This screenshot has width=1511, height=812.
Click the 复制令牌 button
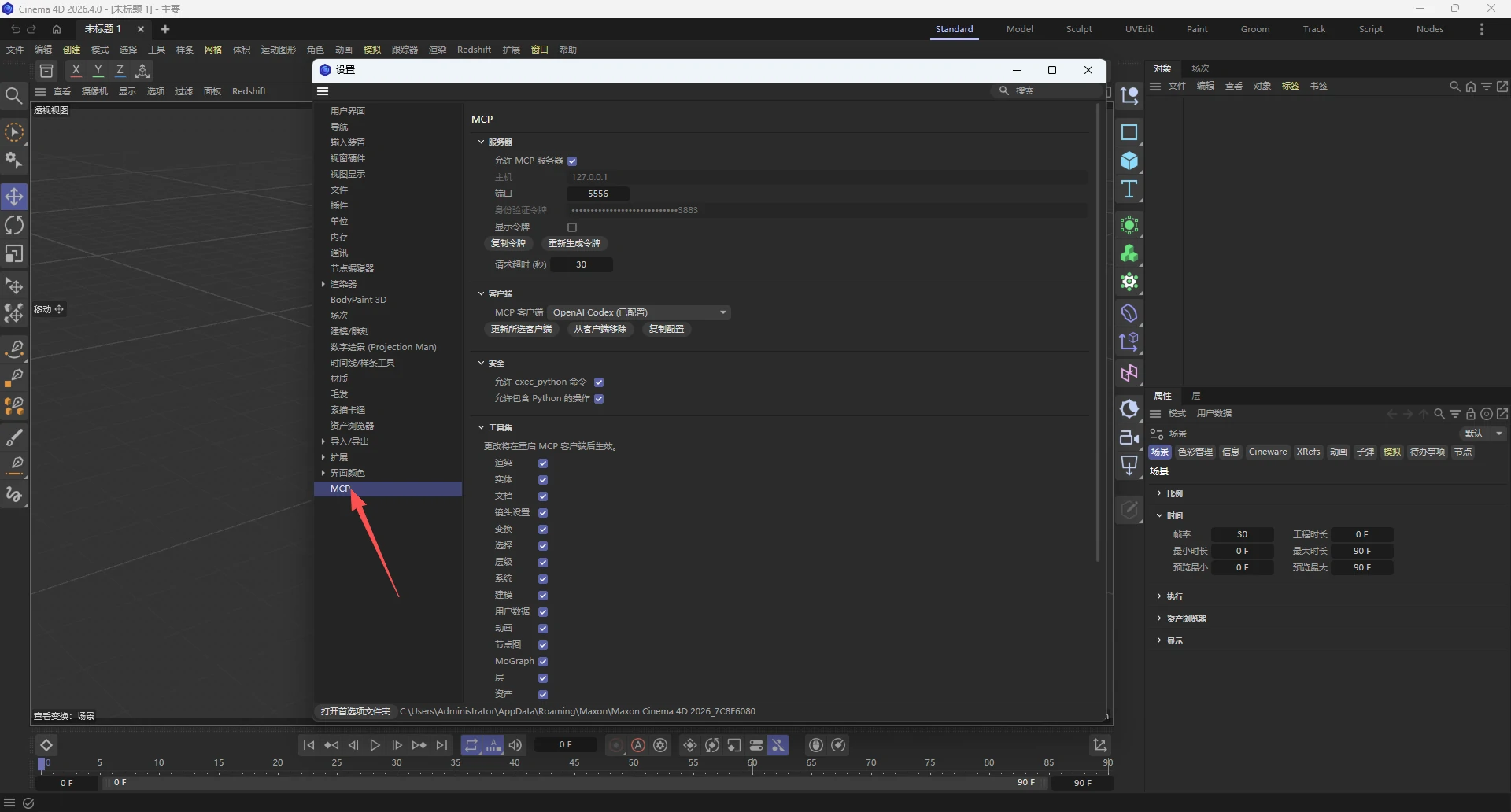pos(508,243)
